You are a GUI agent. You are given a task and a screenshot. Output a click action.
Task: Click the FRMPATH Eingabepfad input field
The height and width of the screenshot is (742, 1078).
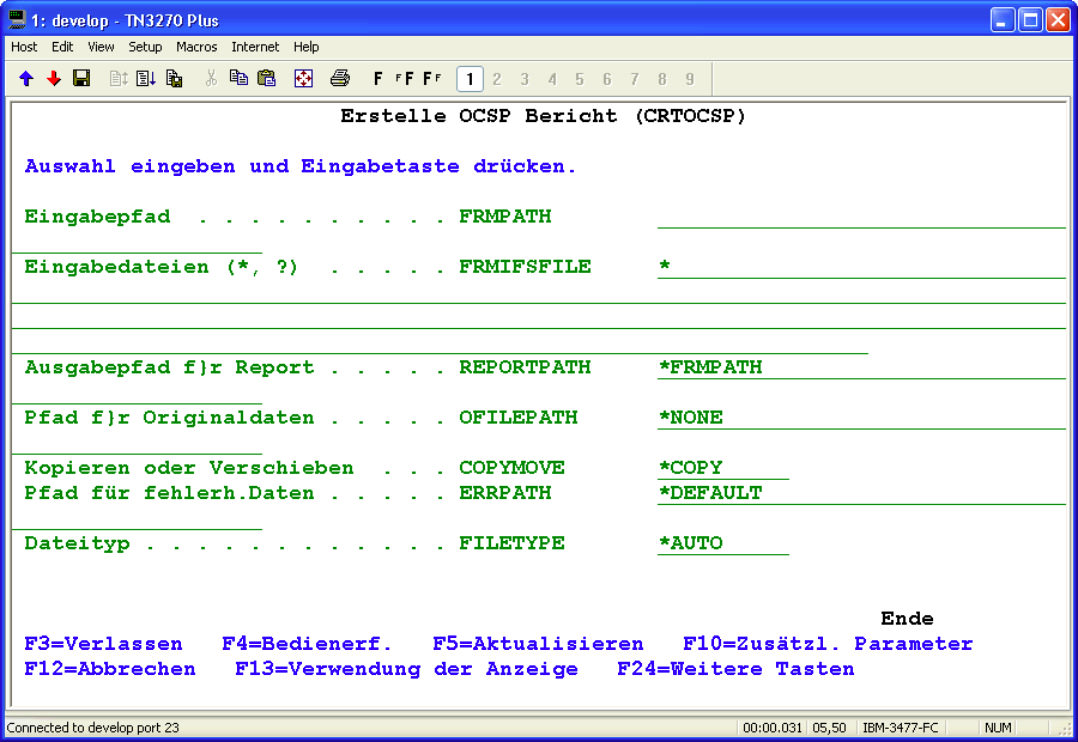[860, 217]
